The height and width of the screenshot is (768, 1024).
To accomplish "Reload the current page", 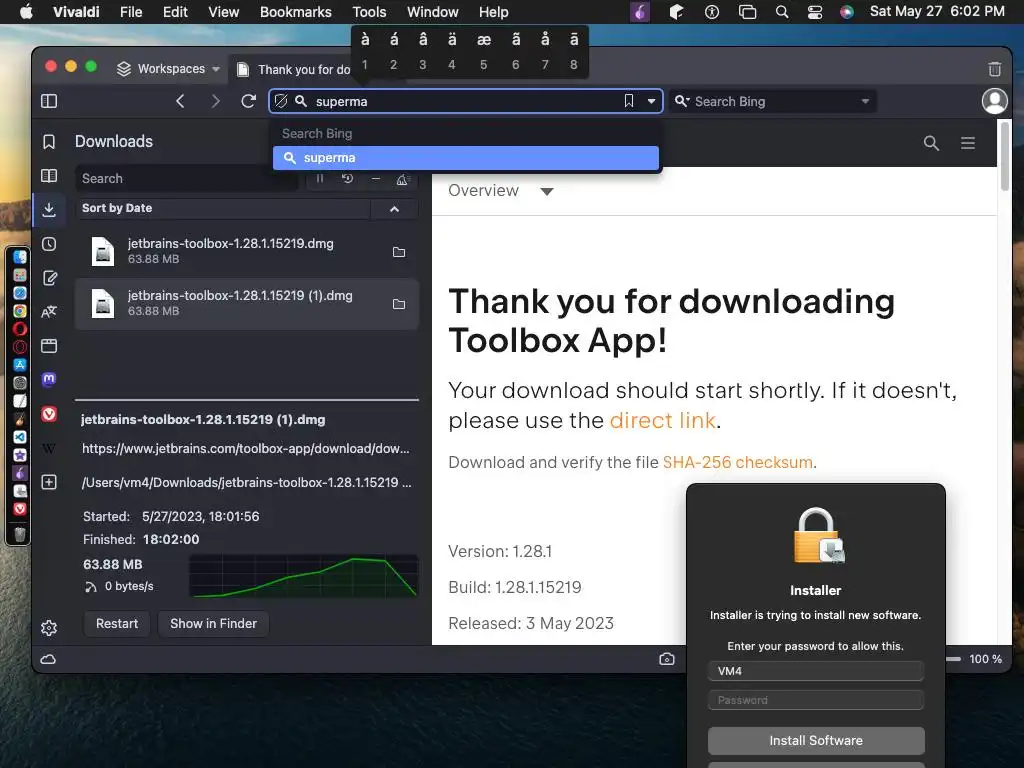I will (x=248, y=101).
